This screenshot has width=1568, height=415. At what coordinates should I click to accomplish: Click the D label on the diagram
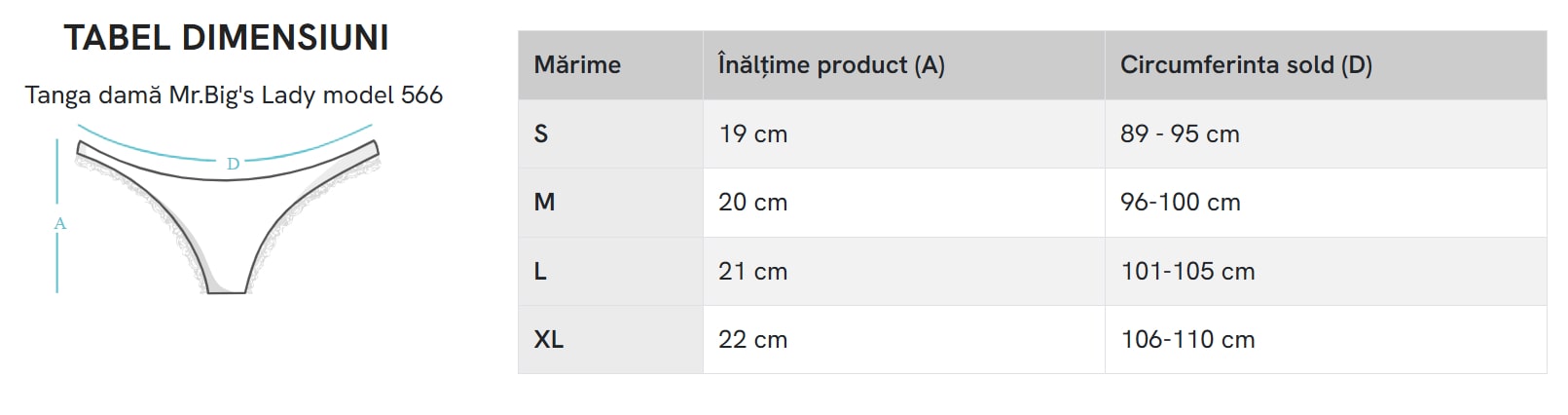click(233, 164)
